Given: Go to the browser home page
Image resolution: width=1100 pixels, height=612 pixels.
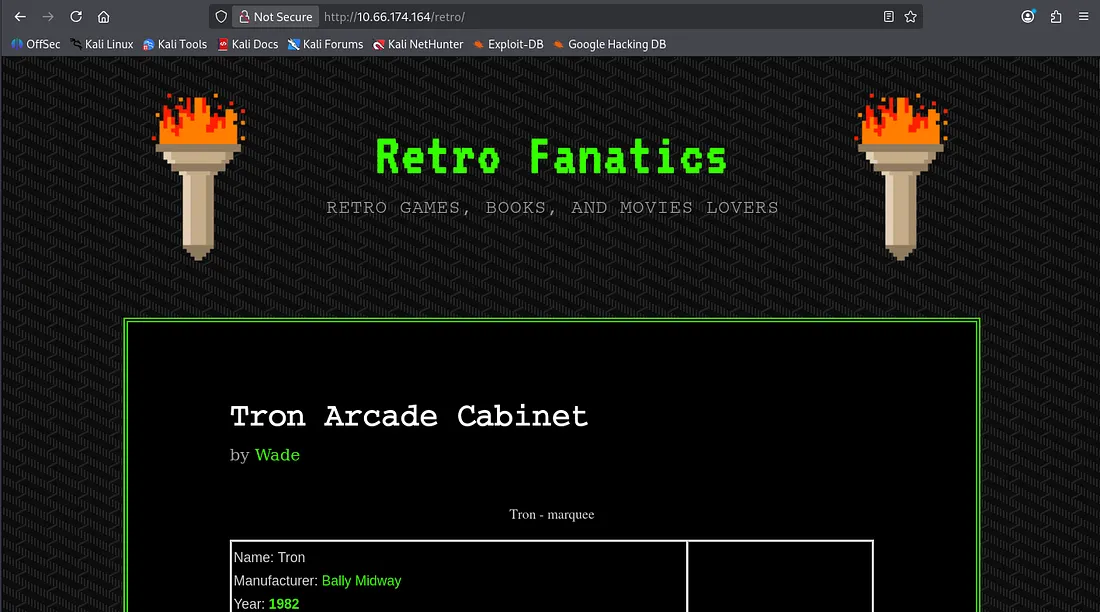Looking at the screenshot, I should (x=104, y=17).
